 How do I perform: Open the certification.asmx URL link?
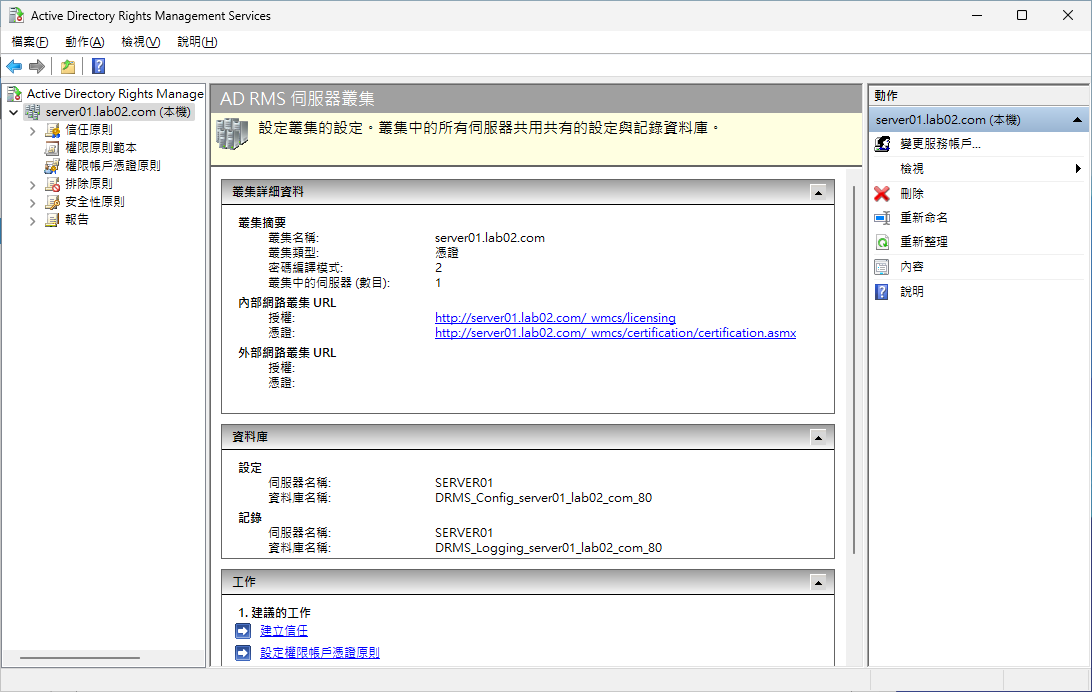tap(616, 333)
